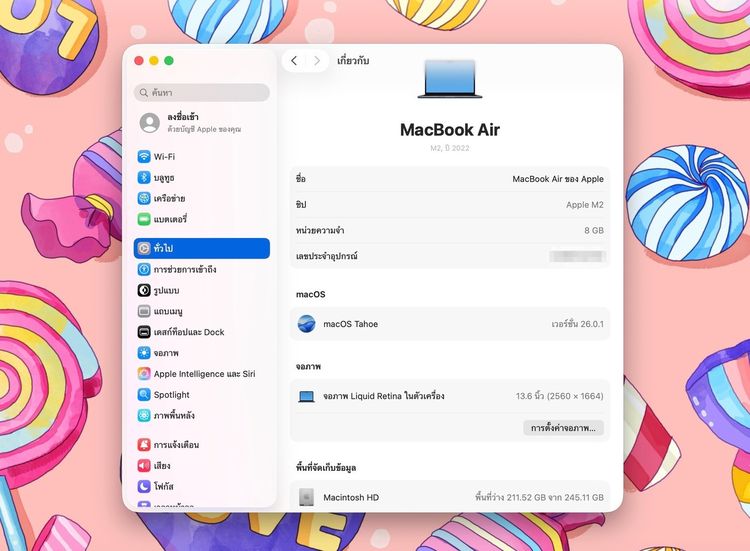The image size is (750, 551).
Task: Click the free space '211.52 GB จาก 245.11 GB'
Action: tap(540, 497)
